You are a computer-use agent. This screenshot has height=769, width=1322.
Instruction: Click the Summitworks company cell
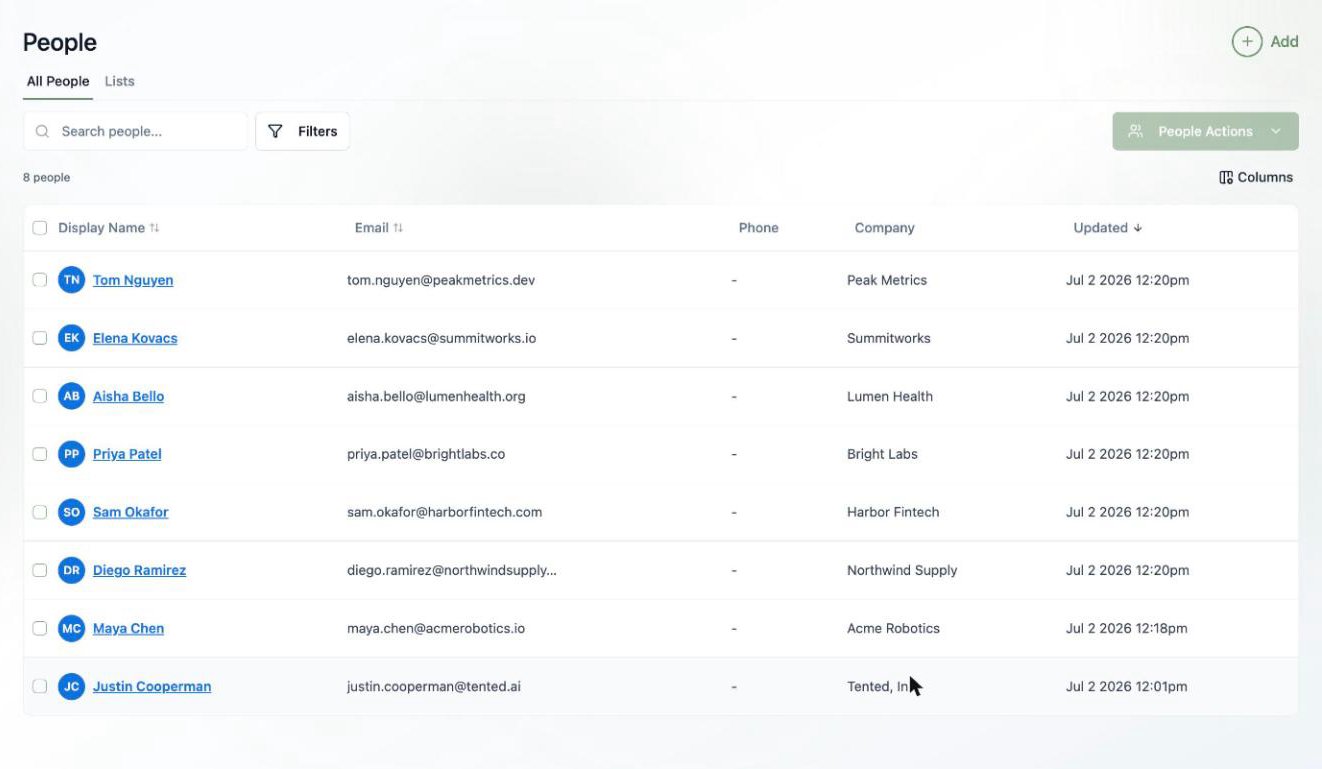(889, 338)
